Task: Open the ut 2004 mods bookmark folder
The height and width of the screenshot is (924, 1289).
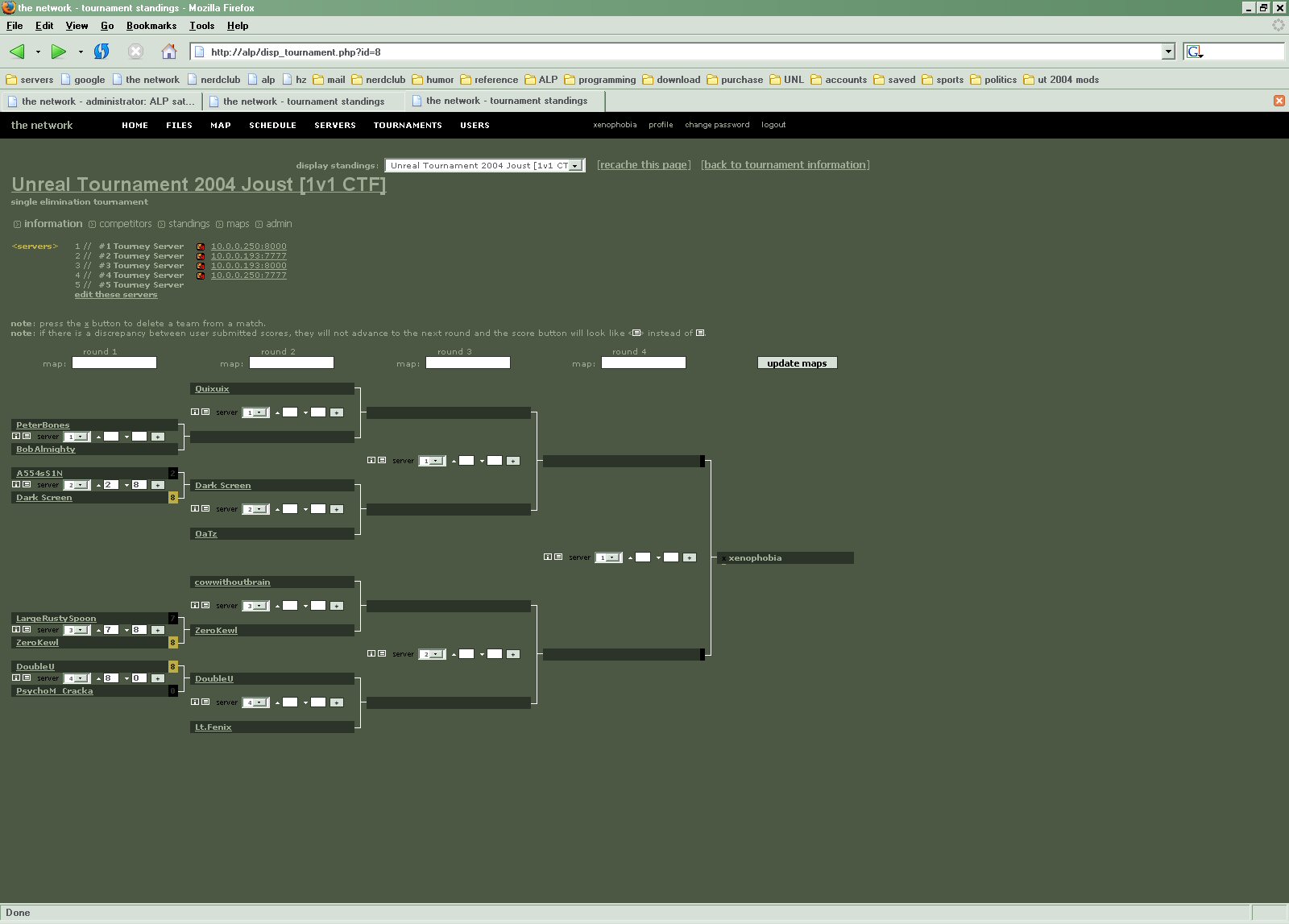Action: (1061, 80)
